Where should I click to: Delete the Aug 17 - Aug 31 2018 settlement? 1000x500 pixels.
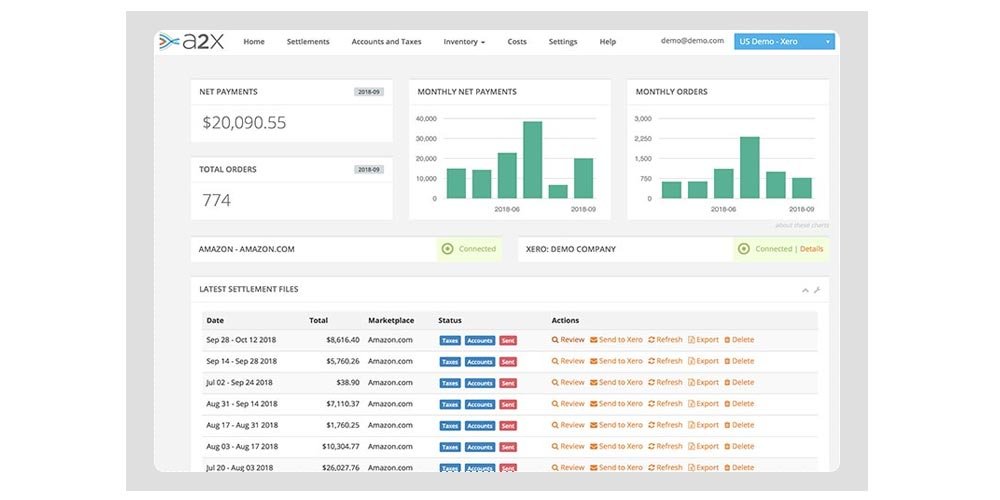pos(739,425)
